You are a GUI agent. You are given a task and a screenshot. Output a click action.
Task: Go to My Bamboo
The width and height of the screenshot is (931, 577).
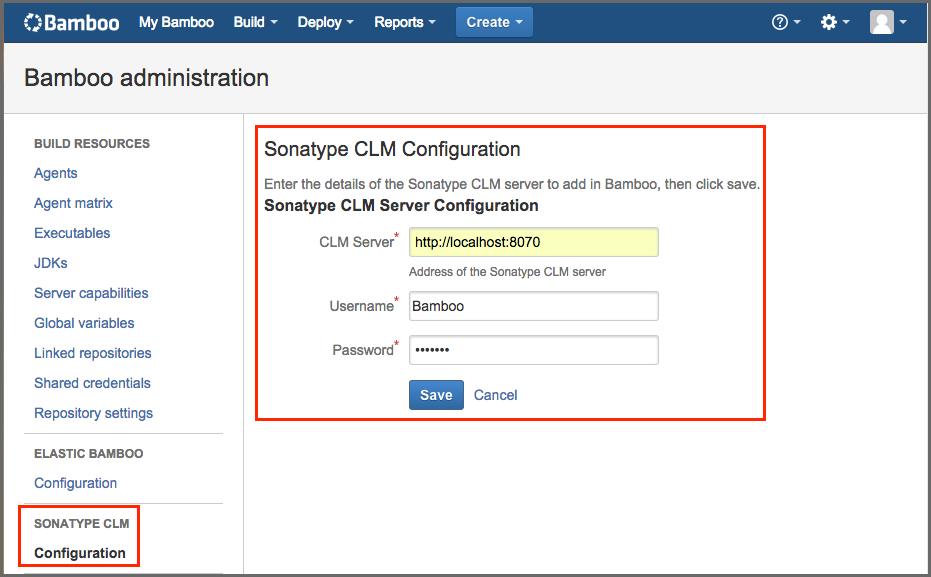tap(176, 23)
